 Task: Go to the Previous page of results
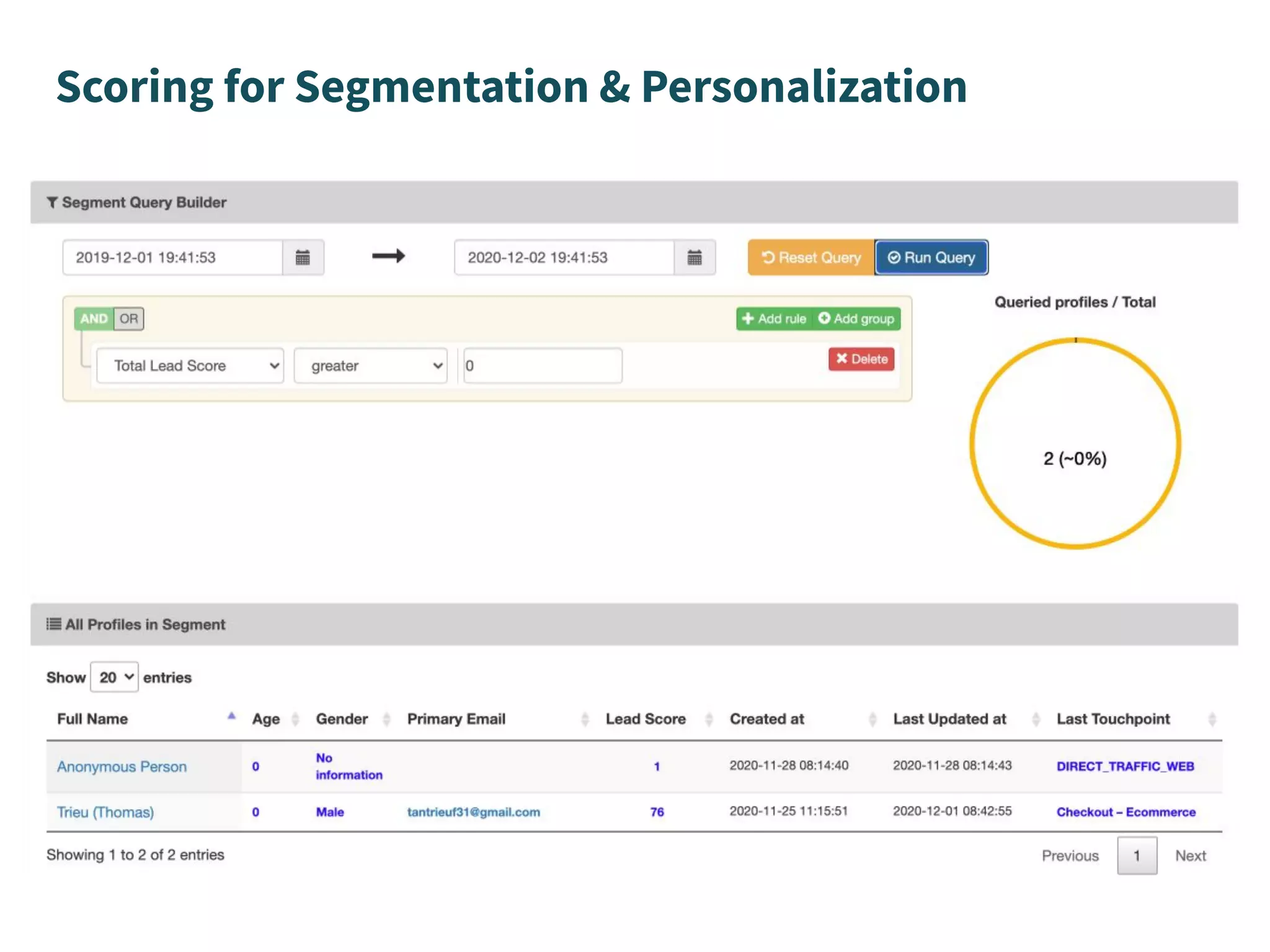[x=1070, y=855]
